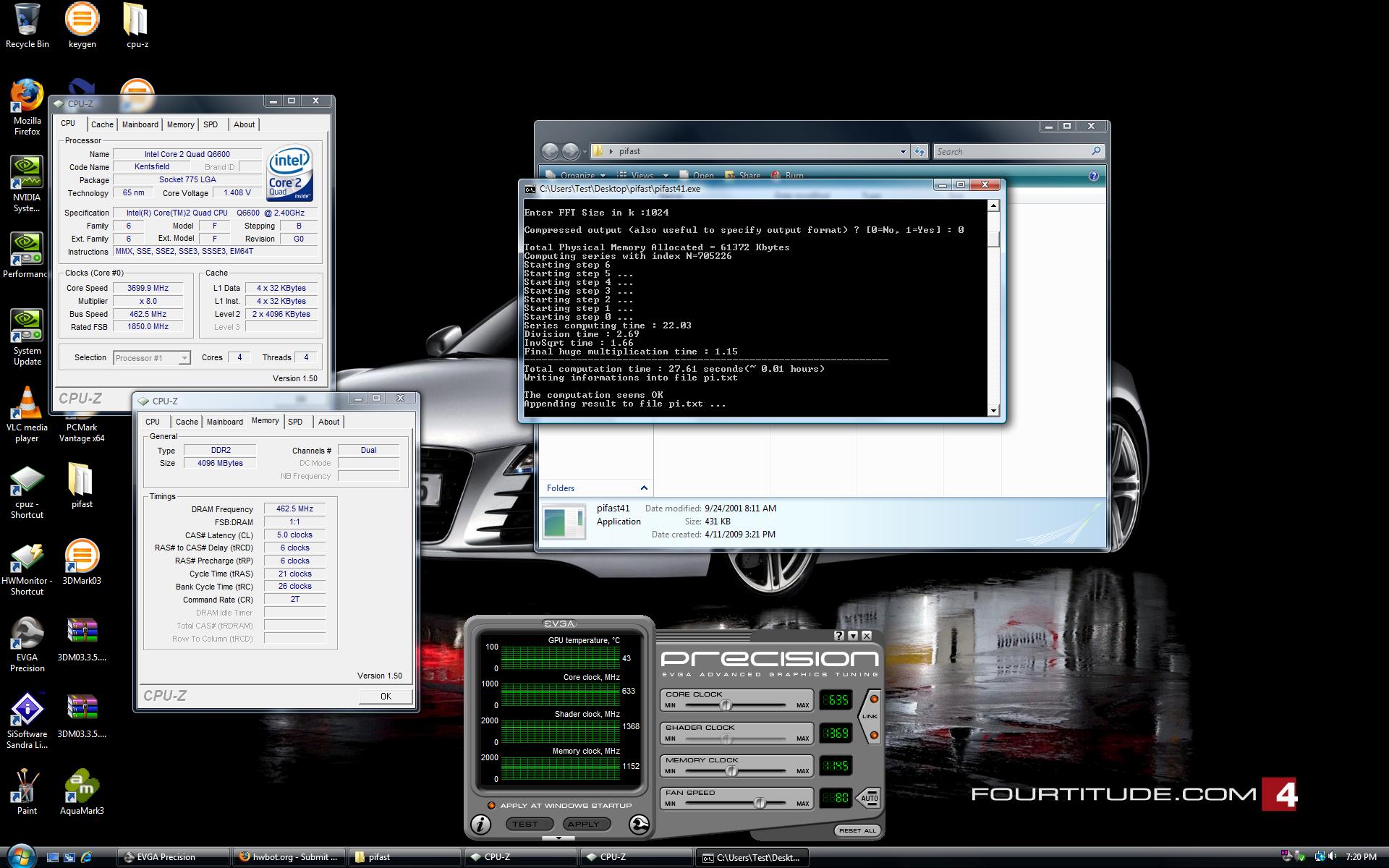Viewport: 1389px width, 868px height.
Task: Click the down-arrow button atop EVGA Precision
Action: (853, 636)
